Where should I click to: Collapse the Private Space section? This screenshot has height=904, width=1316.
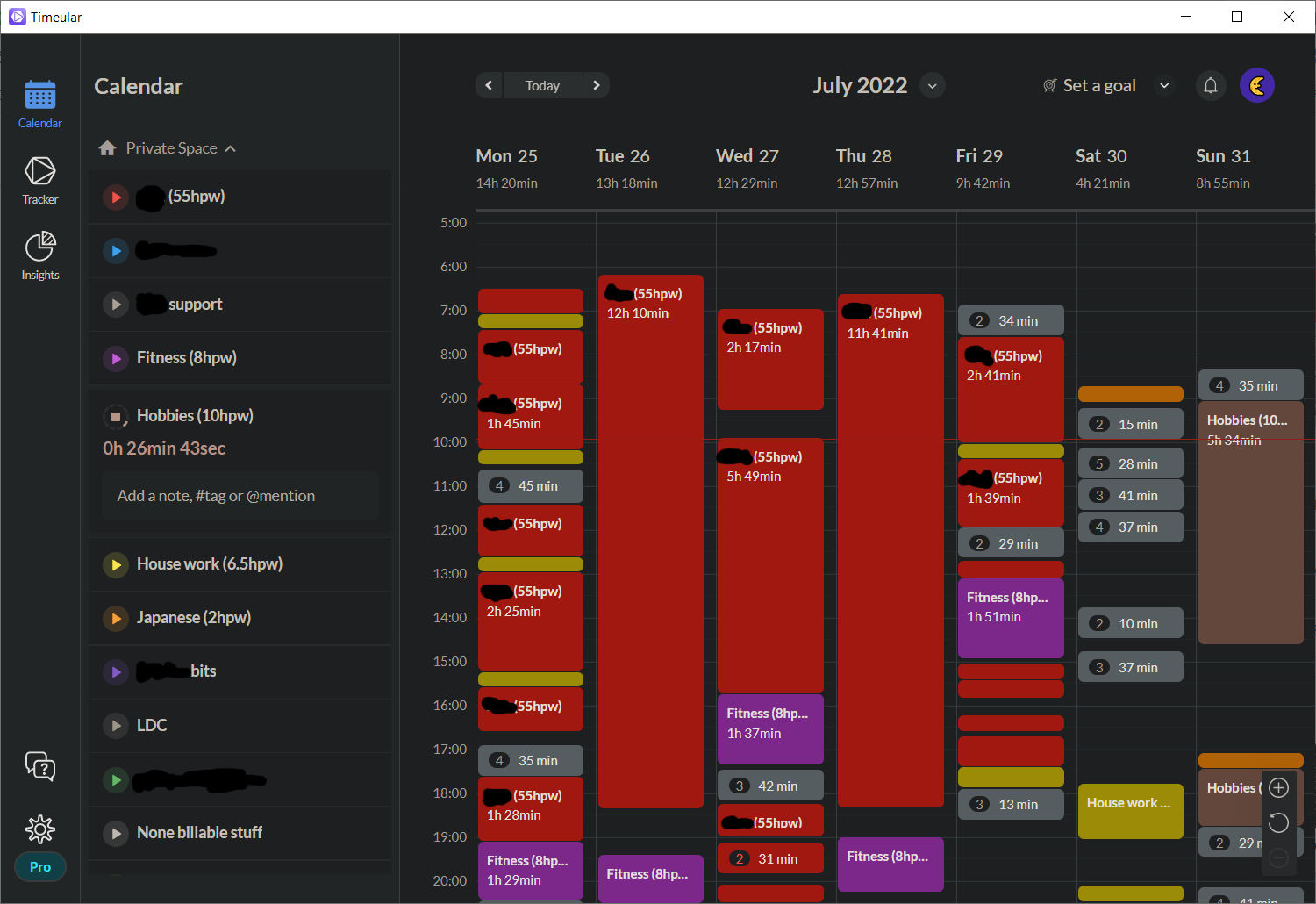click(231, 148)
